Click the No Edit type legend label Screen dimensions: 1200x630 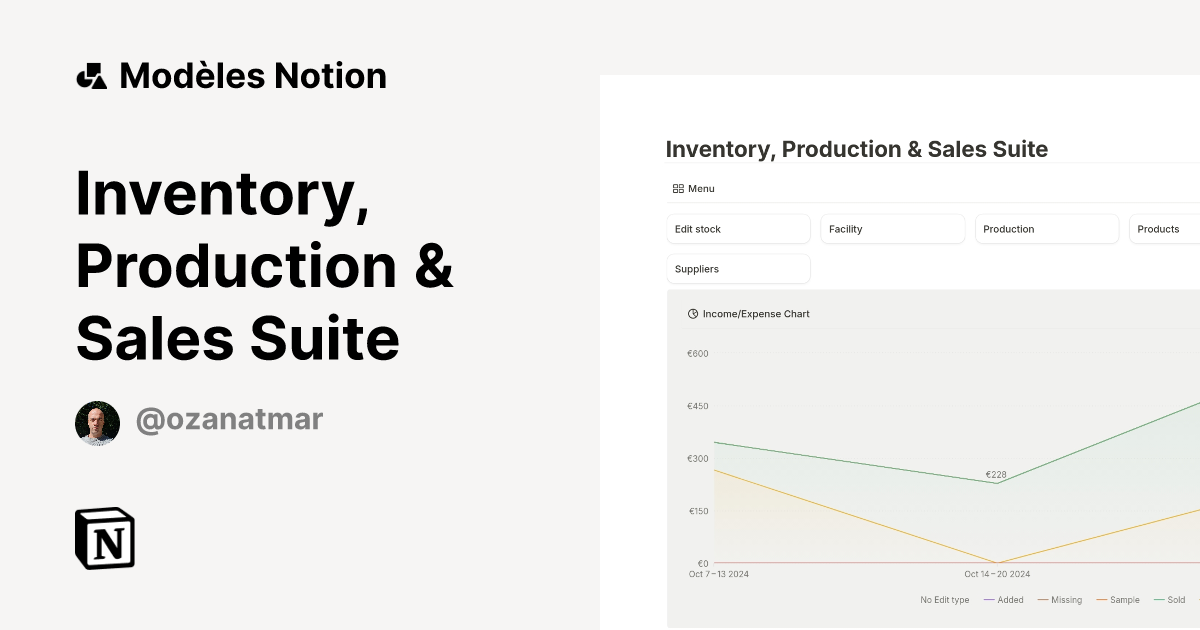point(944,599)
